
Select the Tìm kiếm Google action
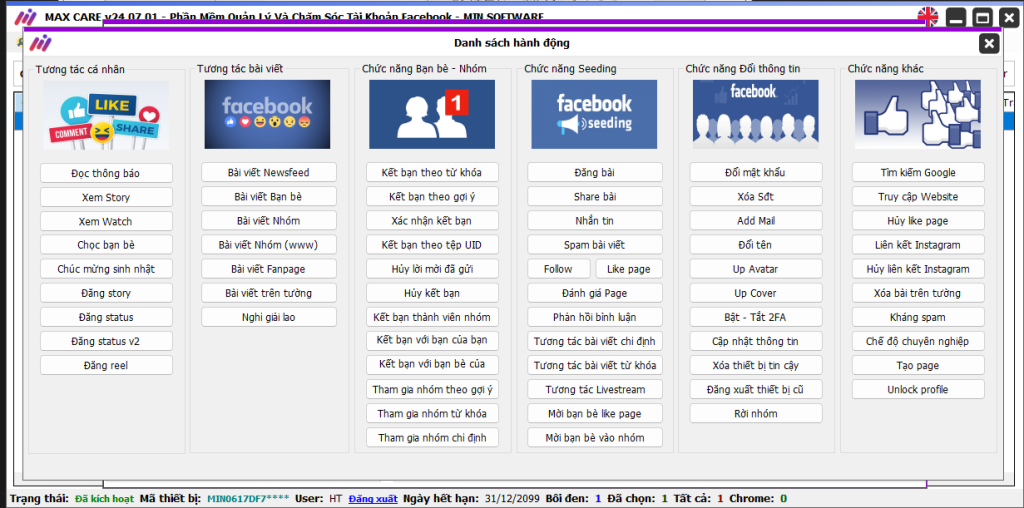tap(918, 172)
